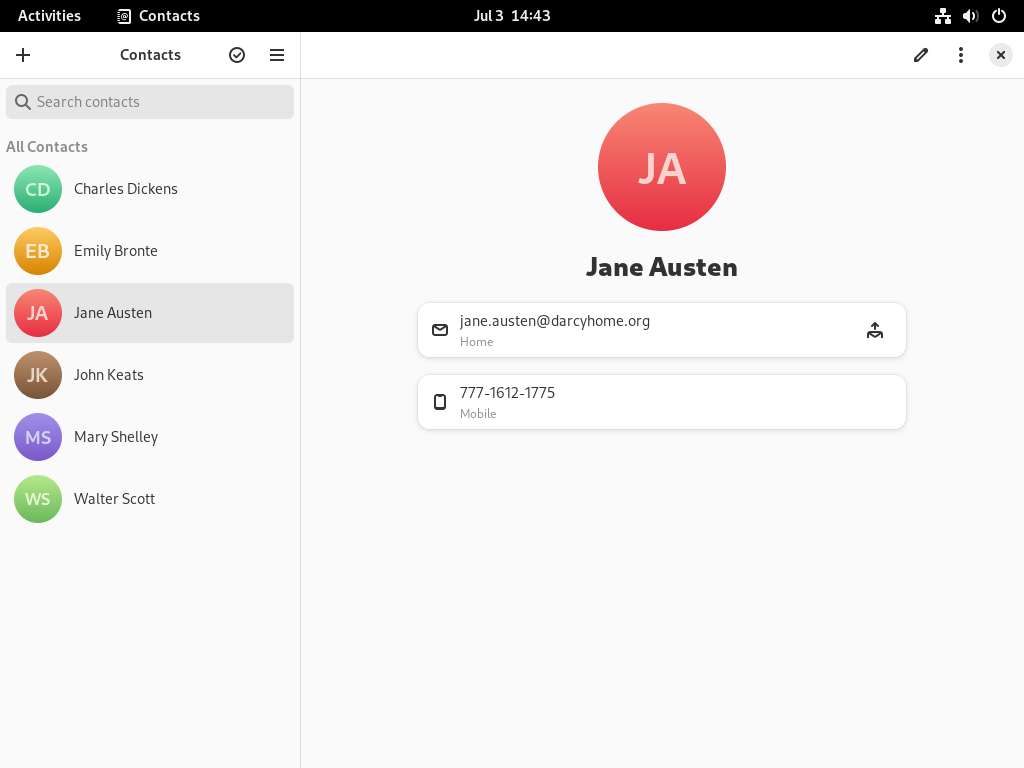
Task: Select Jane Austen in contact list
Action: click(150, 313)
